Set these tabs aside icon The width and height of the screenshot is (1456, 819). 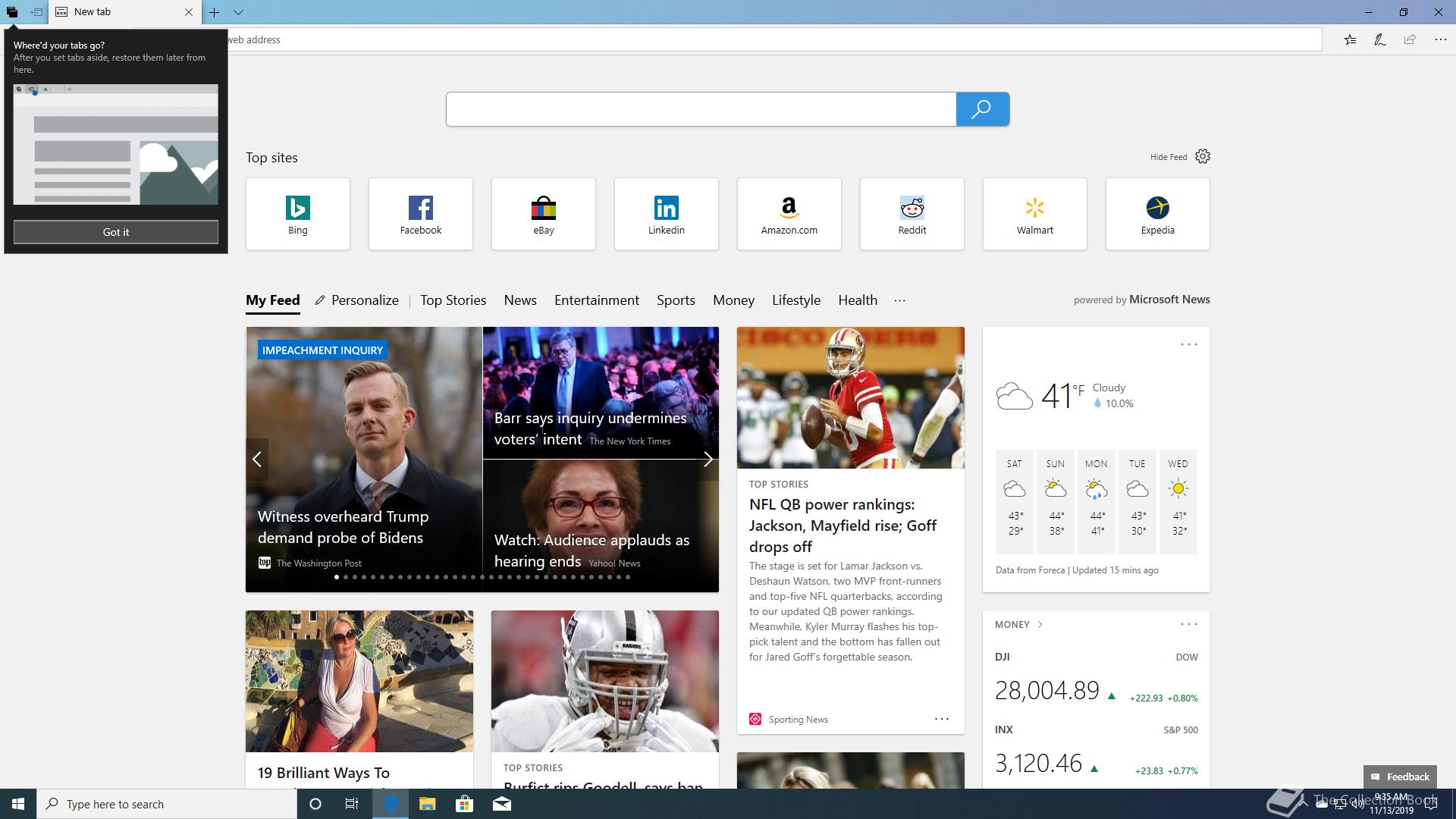click(36, 12)
